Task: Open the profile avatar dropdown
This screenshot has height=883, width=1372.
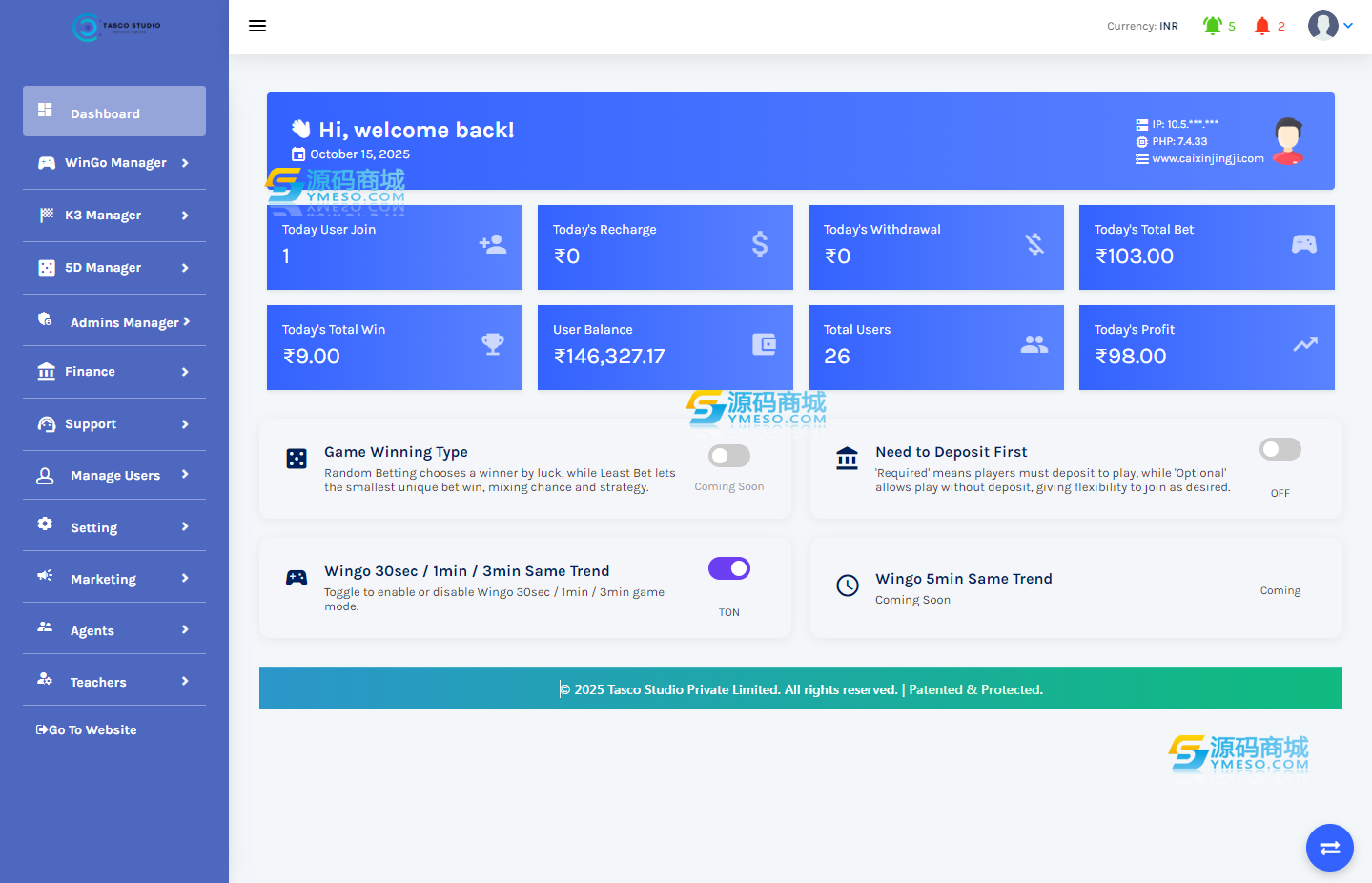Action: click(1330, 26)
